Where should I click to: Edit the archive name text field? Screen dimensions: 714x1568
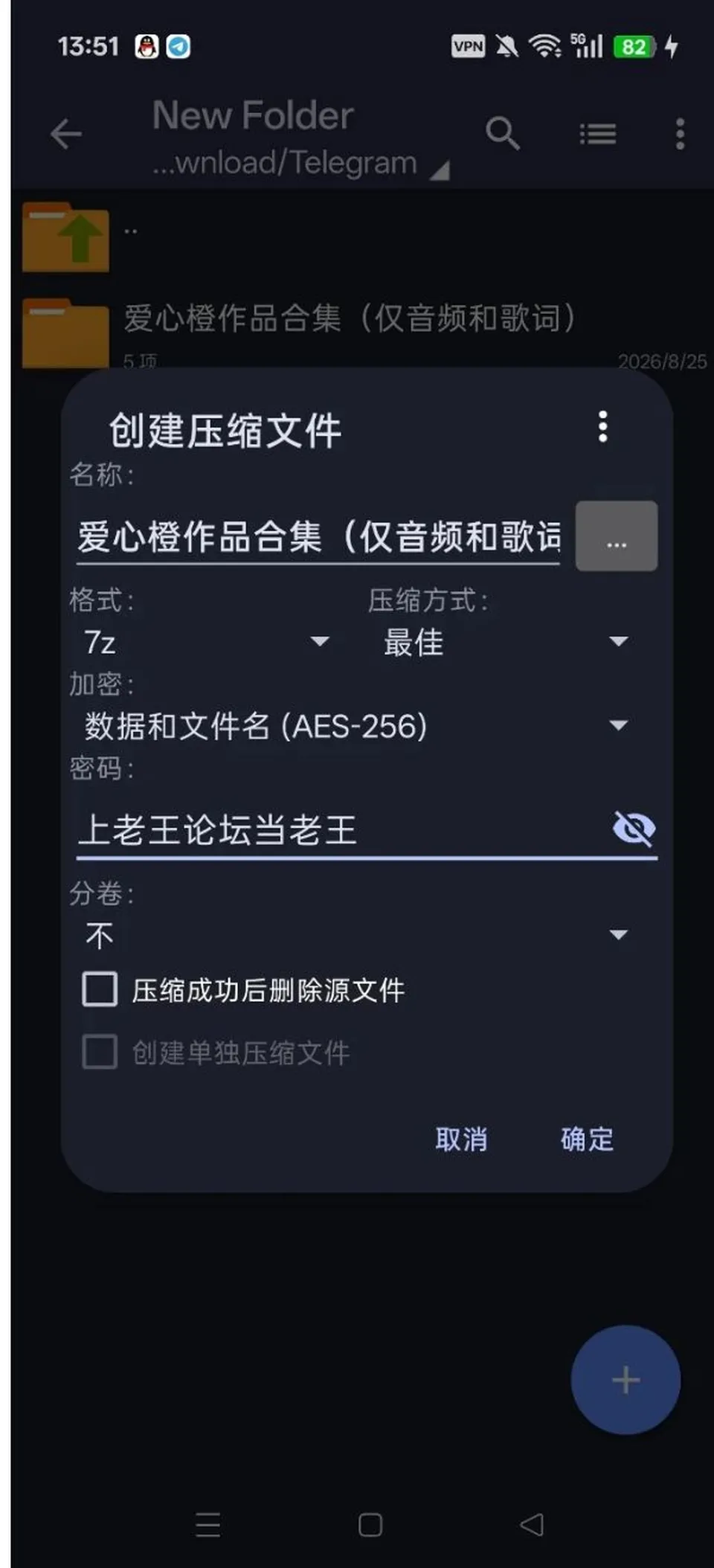coord(318,537)
